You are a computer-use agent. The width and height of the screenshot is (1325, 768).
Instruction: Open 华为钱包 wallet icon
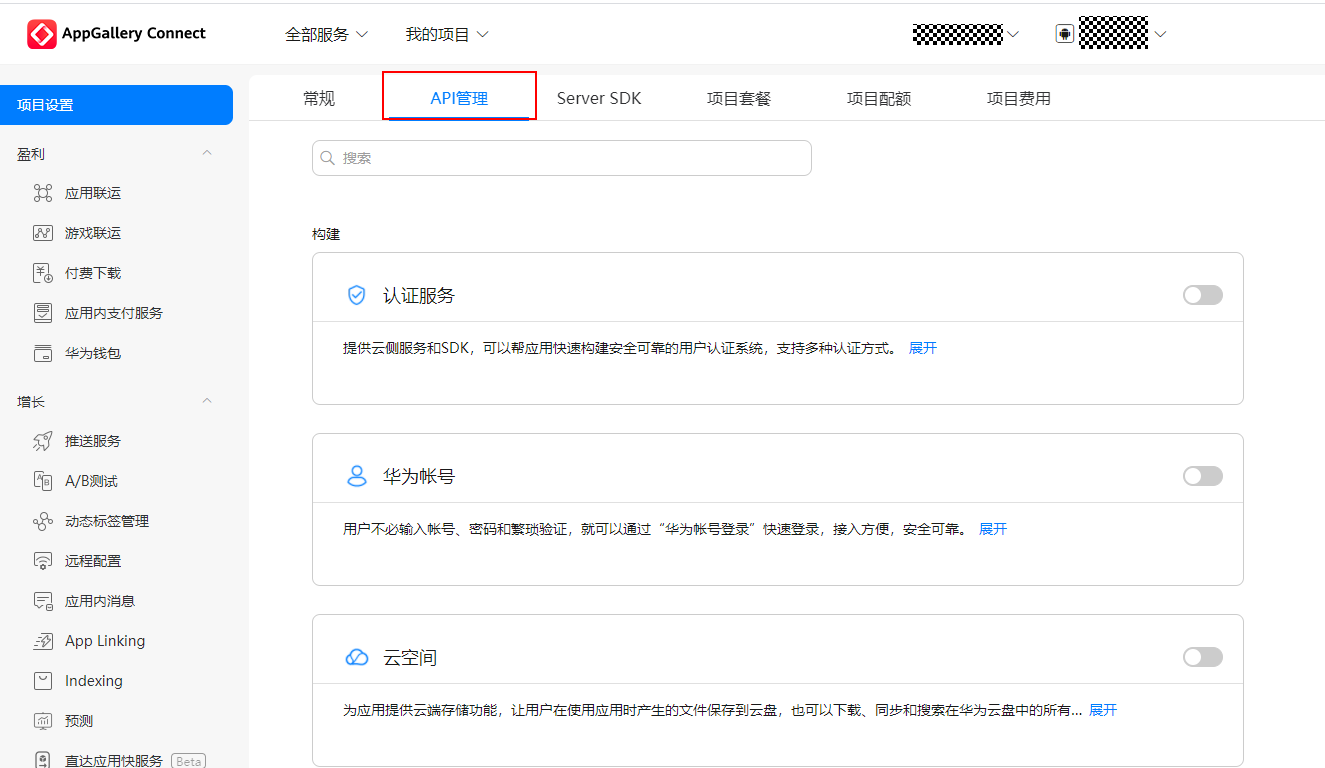coord(43,353)
